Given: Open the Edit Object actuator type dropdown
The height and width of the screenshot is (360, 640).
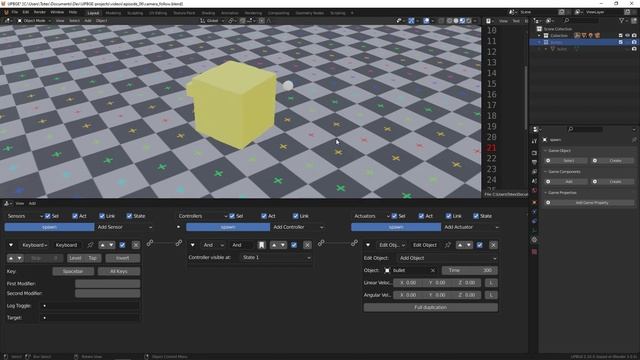Looking at the screenshot, I should (391, 245).
